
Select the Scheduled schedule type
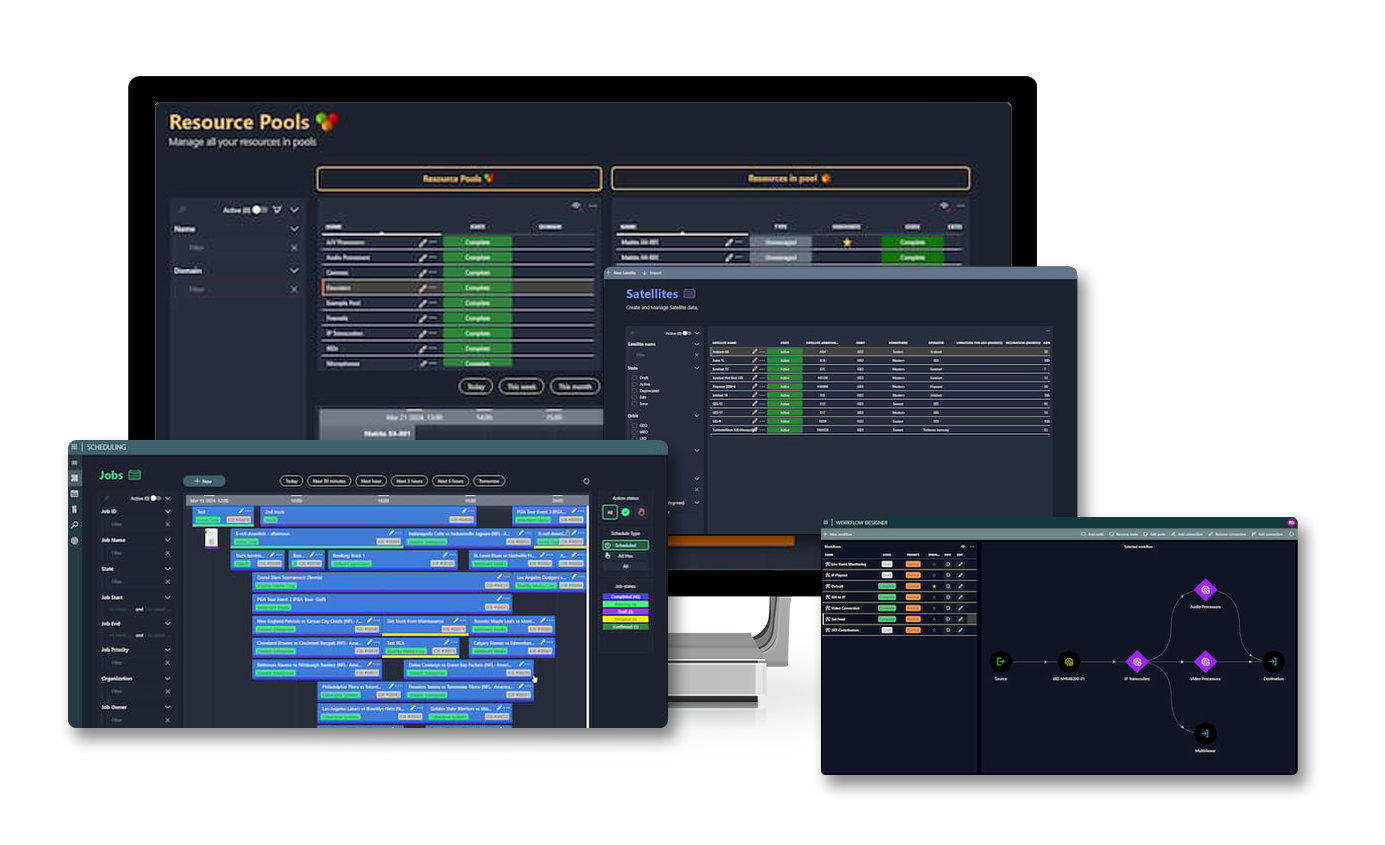625,545
